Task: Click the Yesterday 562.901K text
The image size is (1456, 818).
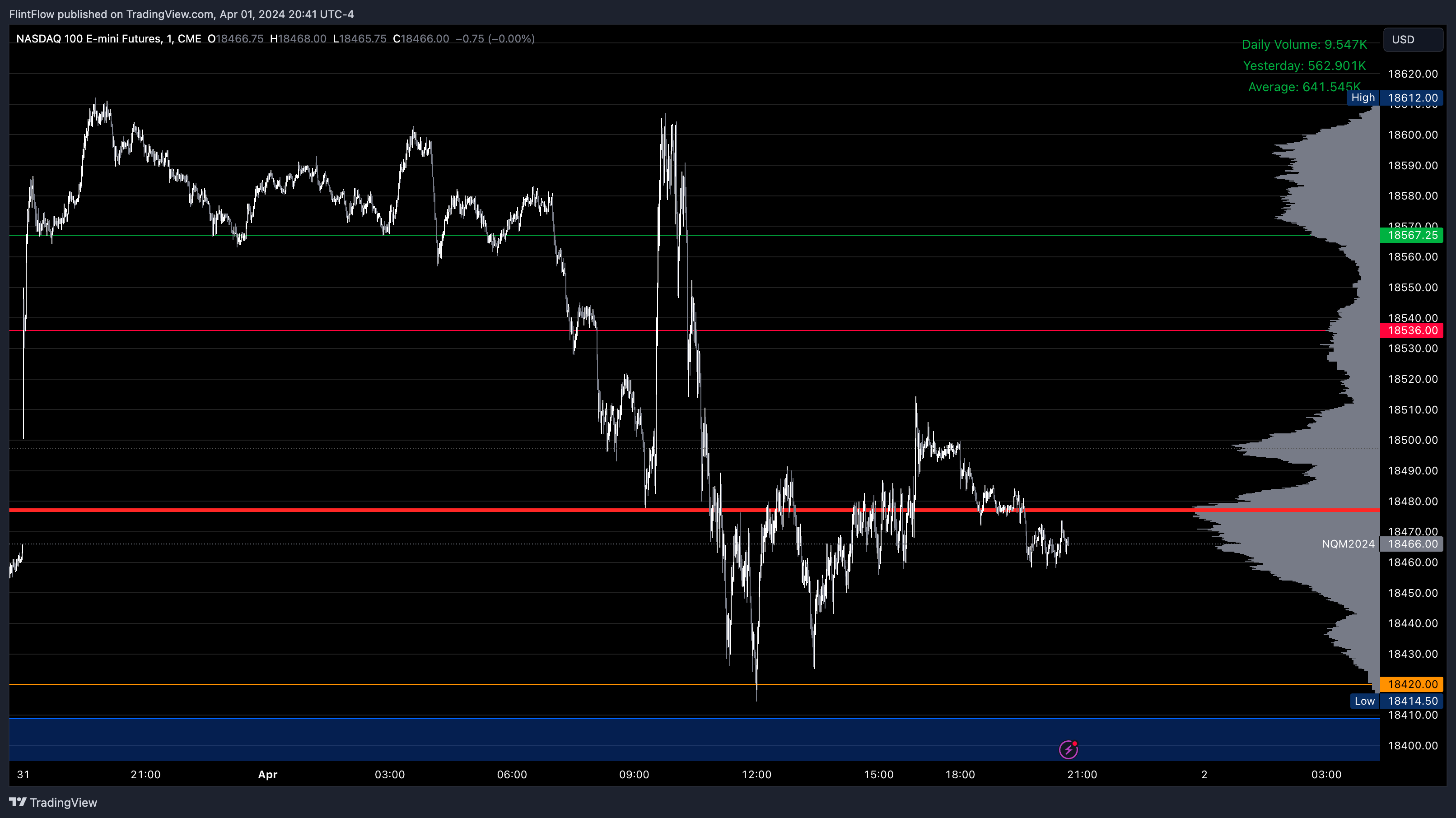Action: [x=1305, y=65]
